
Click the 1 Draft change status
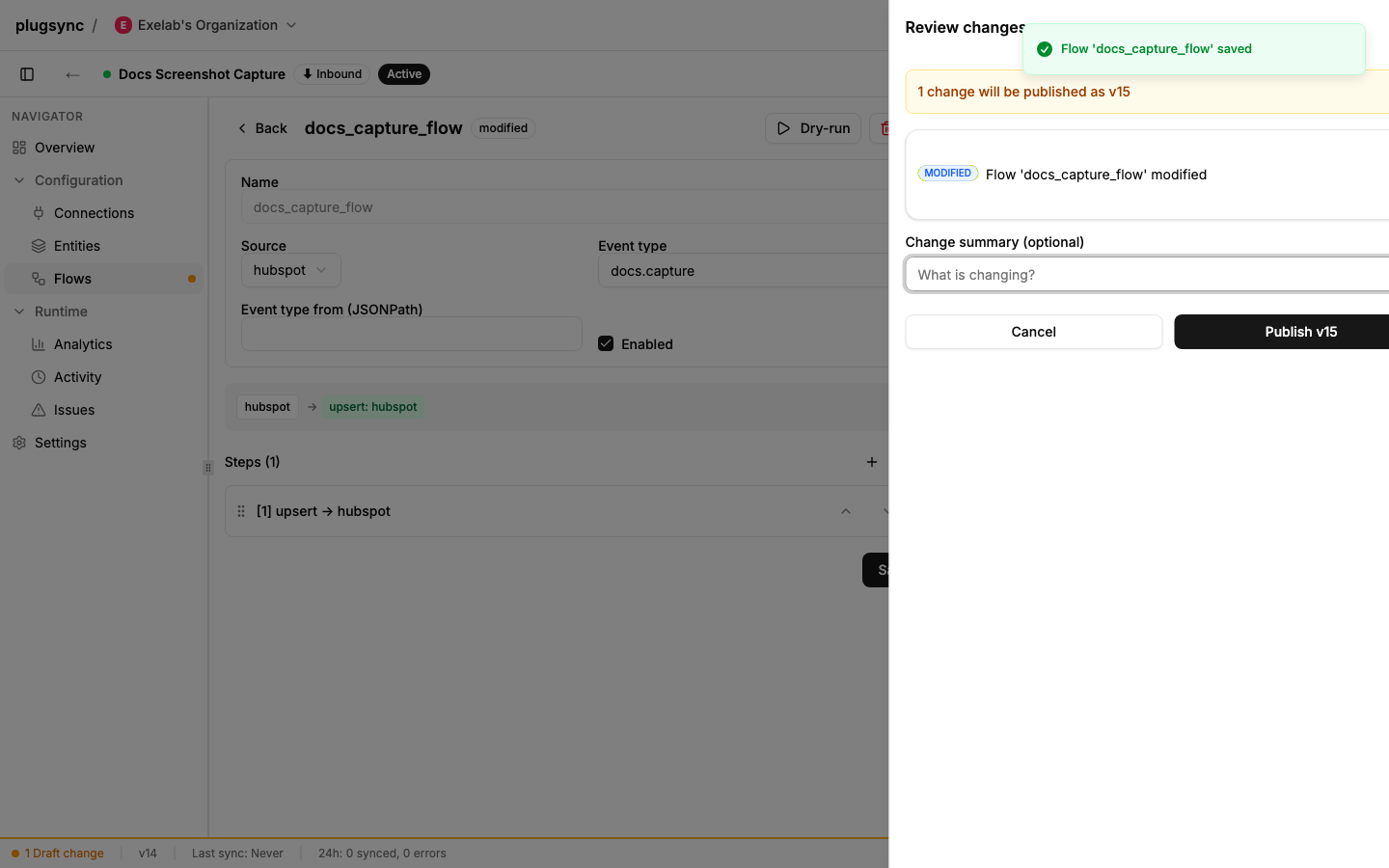click(x=58, y=854)
